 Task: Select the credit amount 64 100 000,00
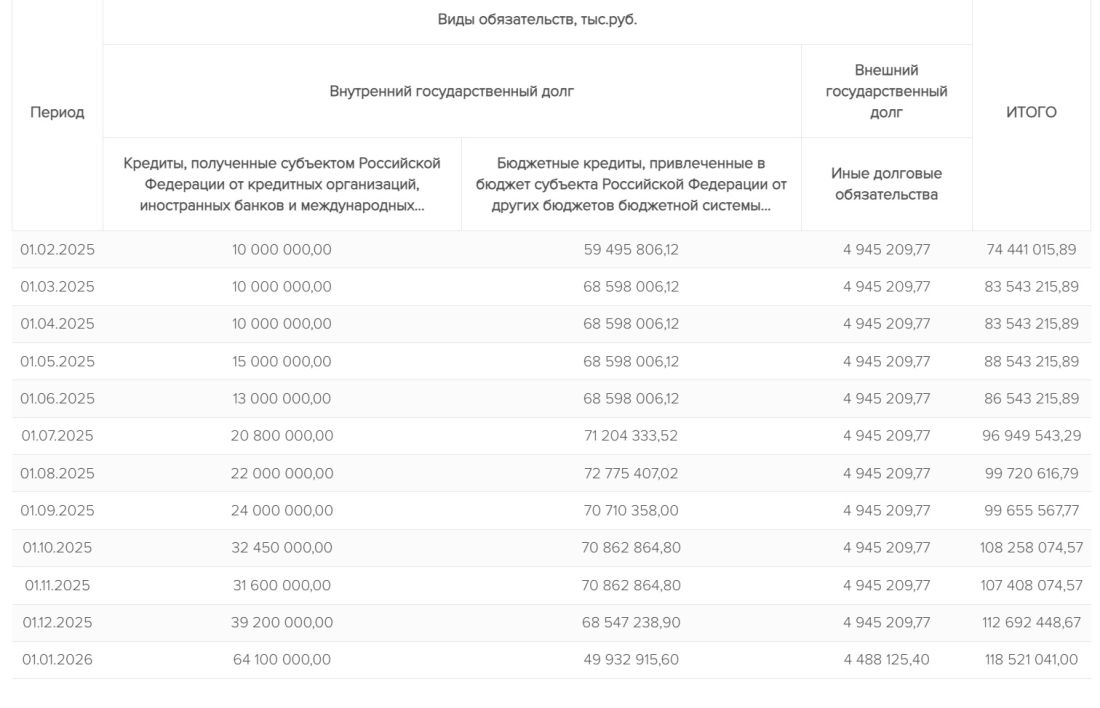(x=282, y=659)
